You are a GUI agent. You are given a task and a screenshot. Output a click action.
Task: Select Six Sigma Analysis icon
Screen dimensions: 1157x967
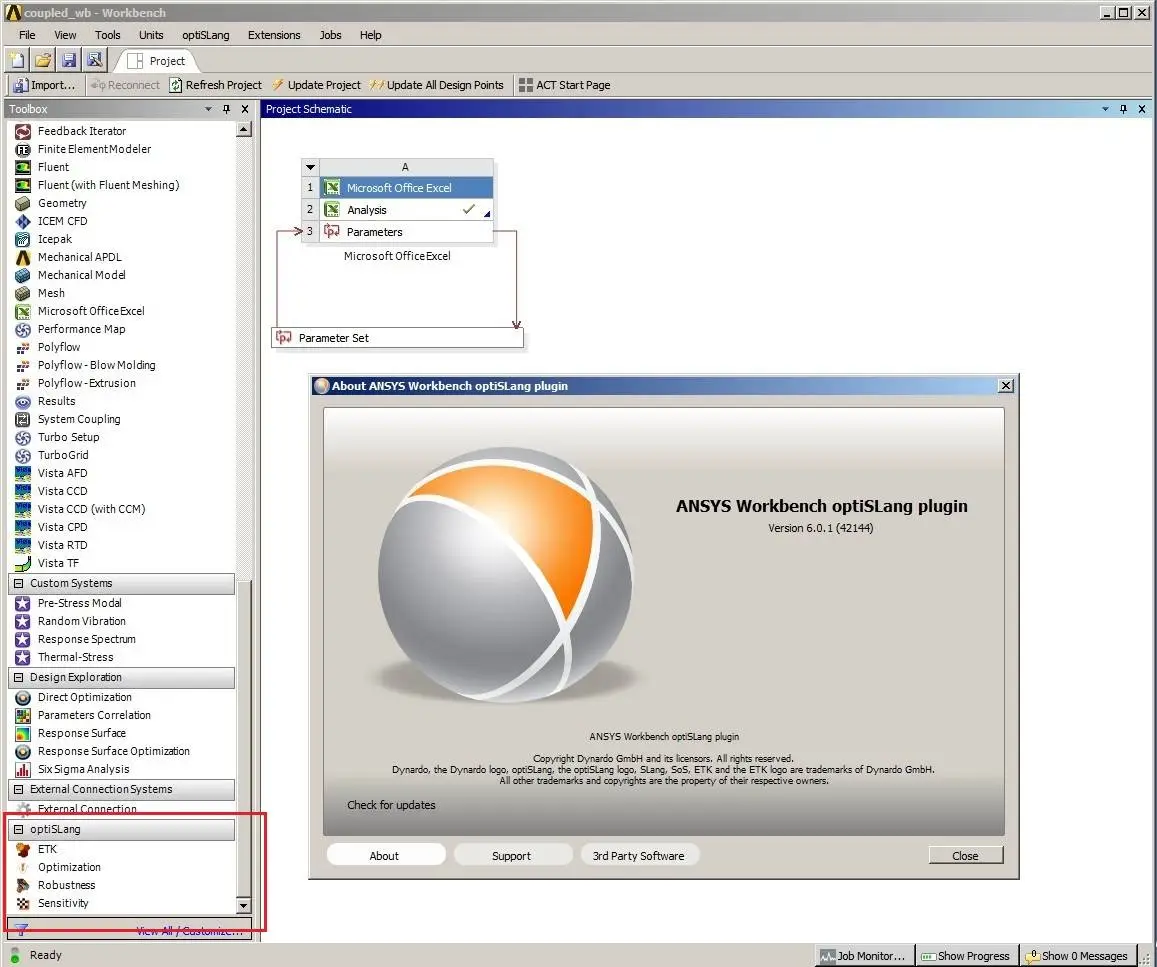click(23, 769)
